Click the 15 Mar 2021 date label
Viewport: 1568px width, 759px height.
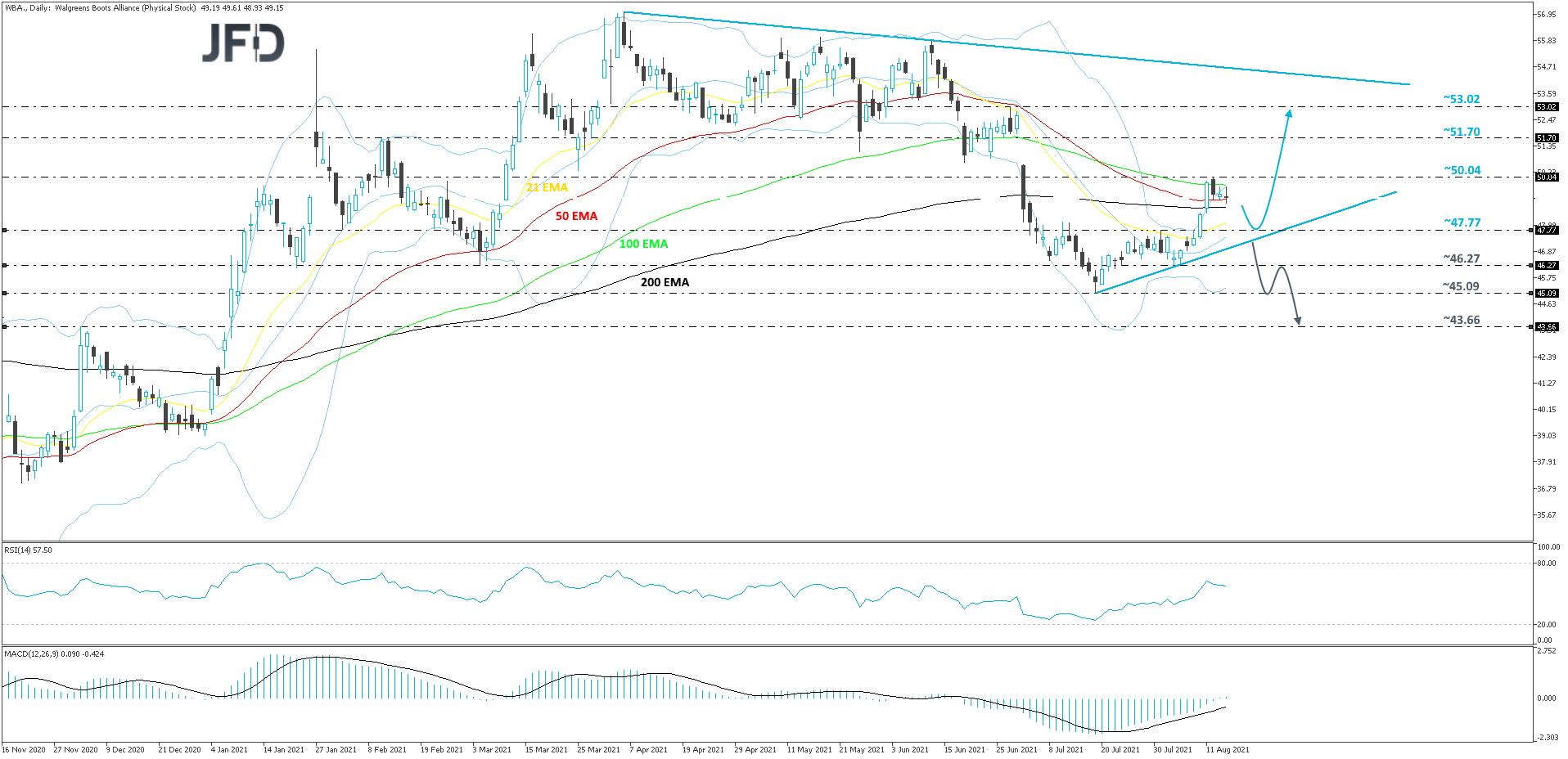546,750
